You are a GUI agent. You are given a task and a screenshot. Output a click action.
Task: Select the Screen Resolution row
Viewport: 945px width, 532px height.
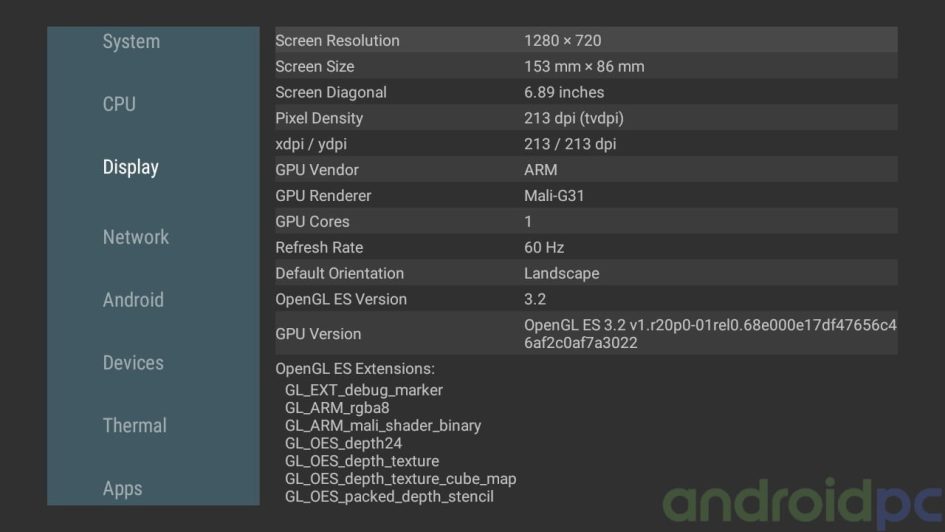(586, 40)
